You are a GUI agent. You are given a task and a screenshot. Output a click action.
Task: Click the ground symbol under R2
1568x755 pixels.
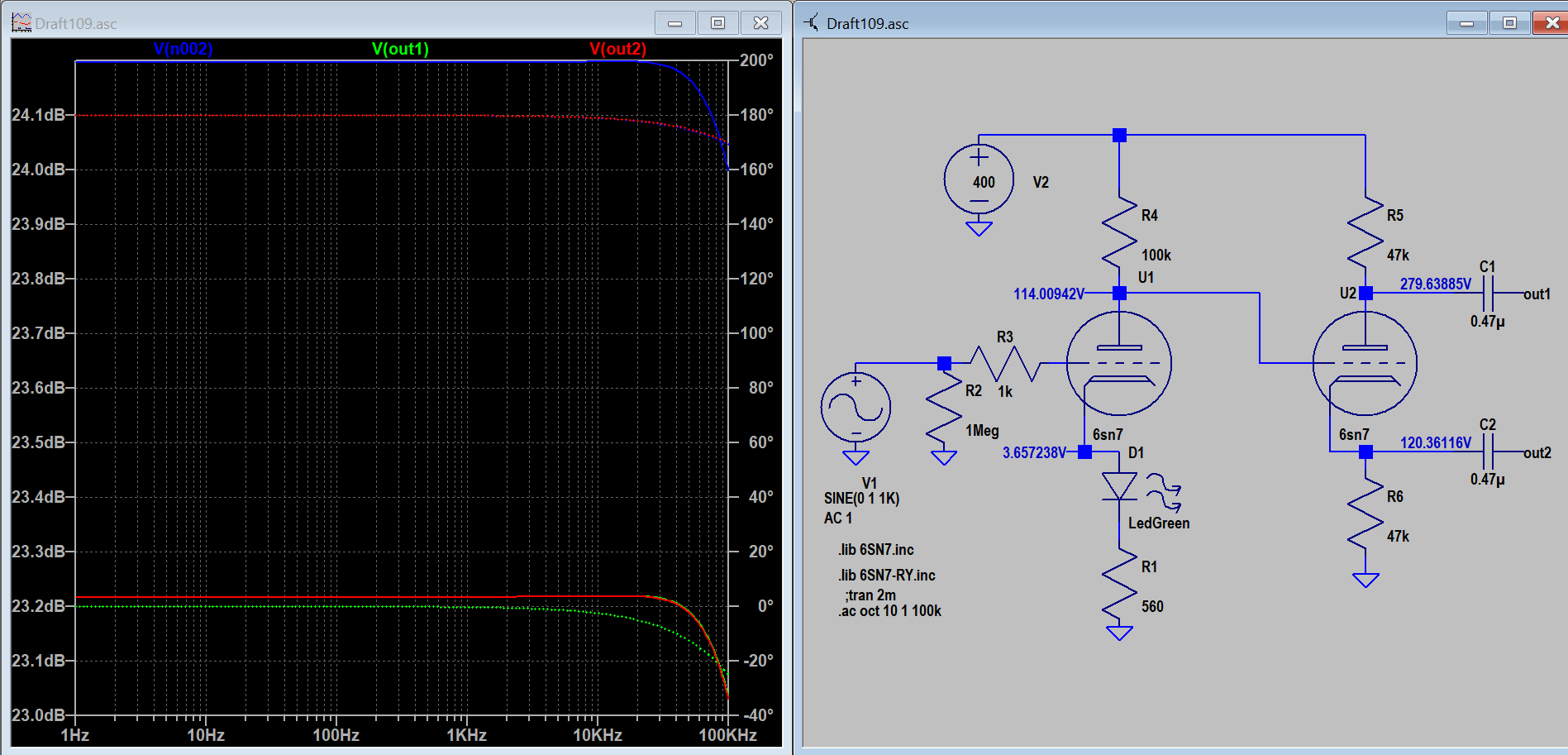click(944, 456)
